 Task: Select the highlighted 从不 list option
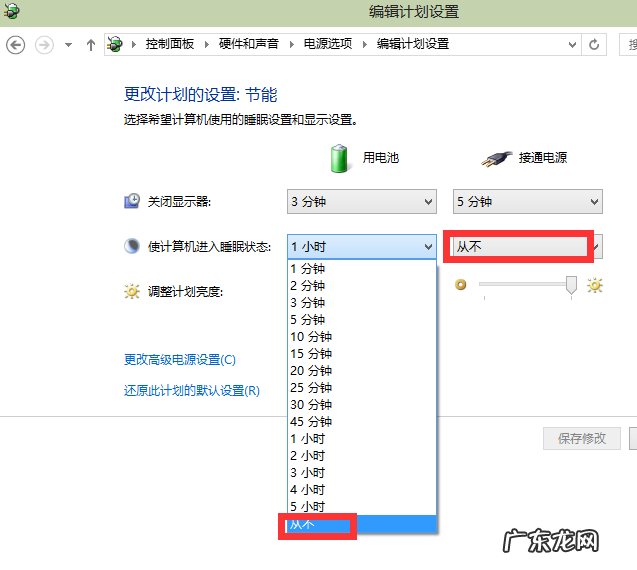point(362,524)
